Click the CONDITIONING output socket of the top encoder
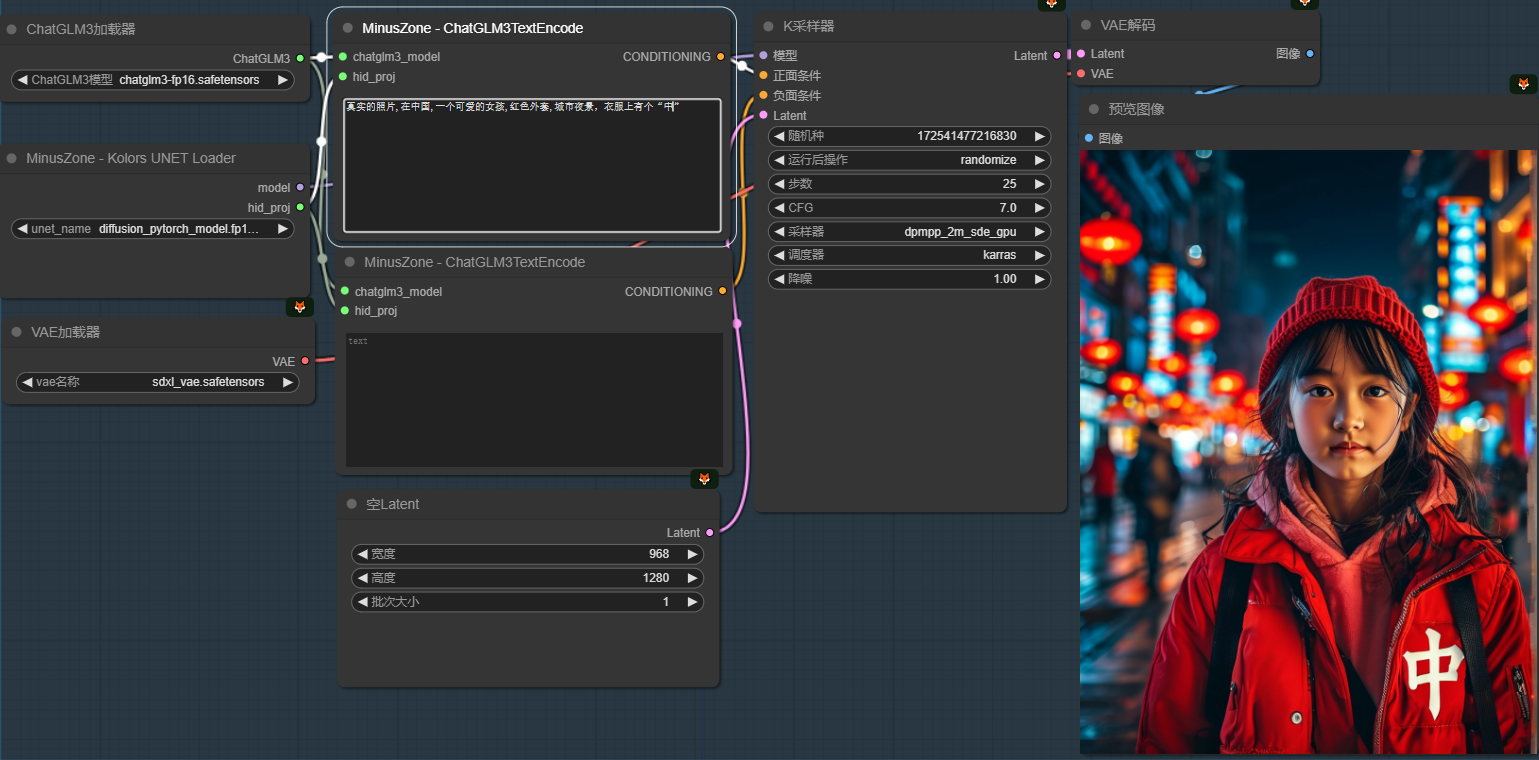 (x=720, y=57)
